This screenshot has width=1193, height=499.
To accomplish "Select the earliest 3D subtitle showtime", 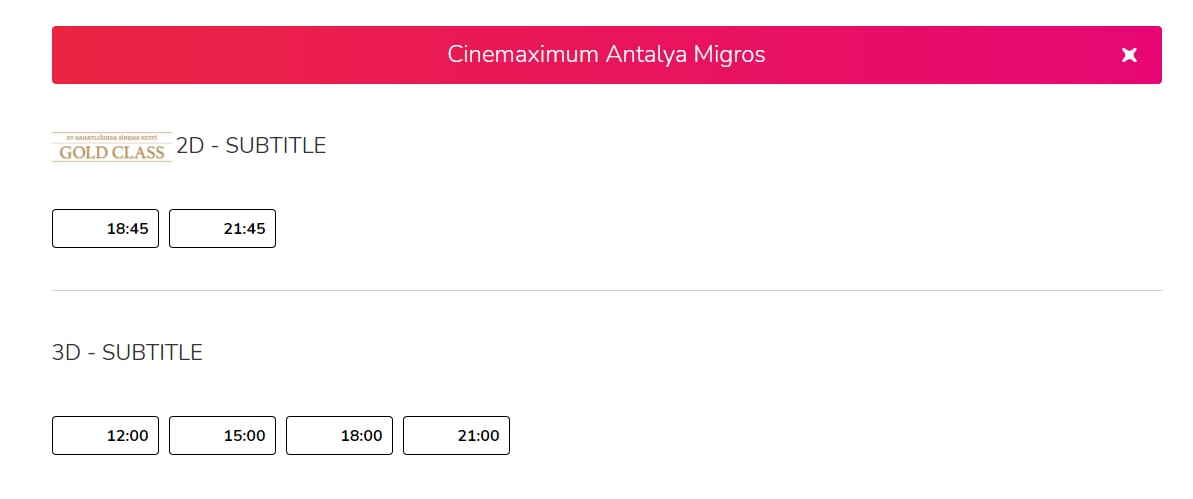I will click(x=105, y=435).
